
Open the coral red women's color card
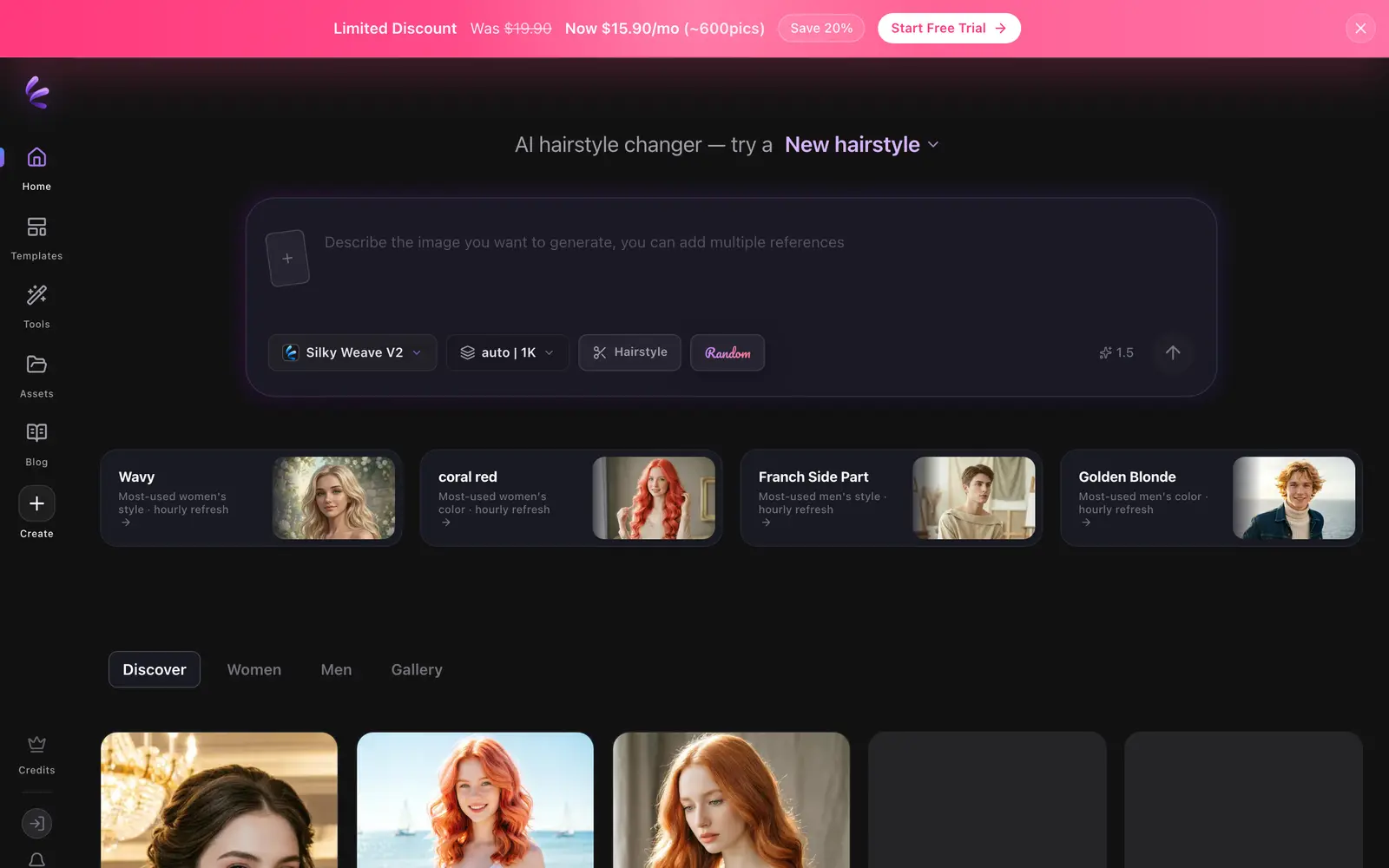571,497
